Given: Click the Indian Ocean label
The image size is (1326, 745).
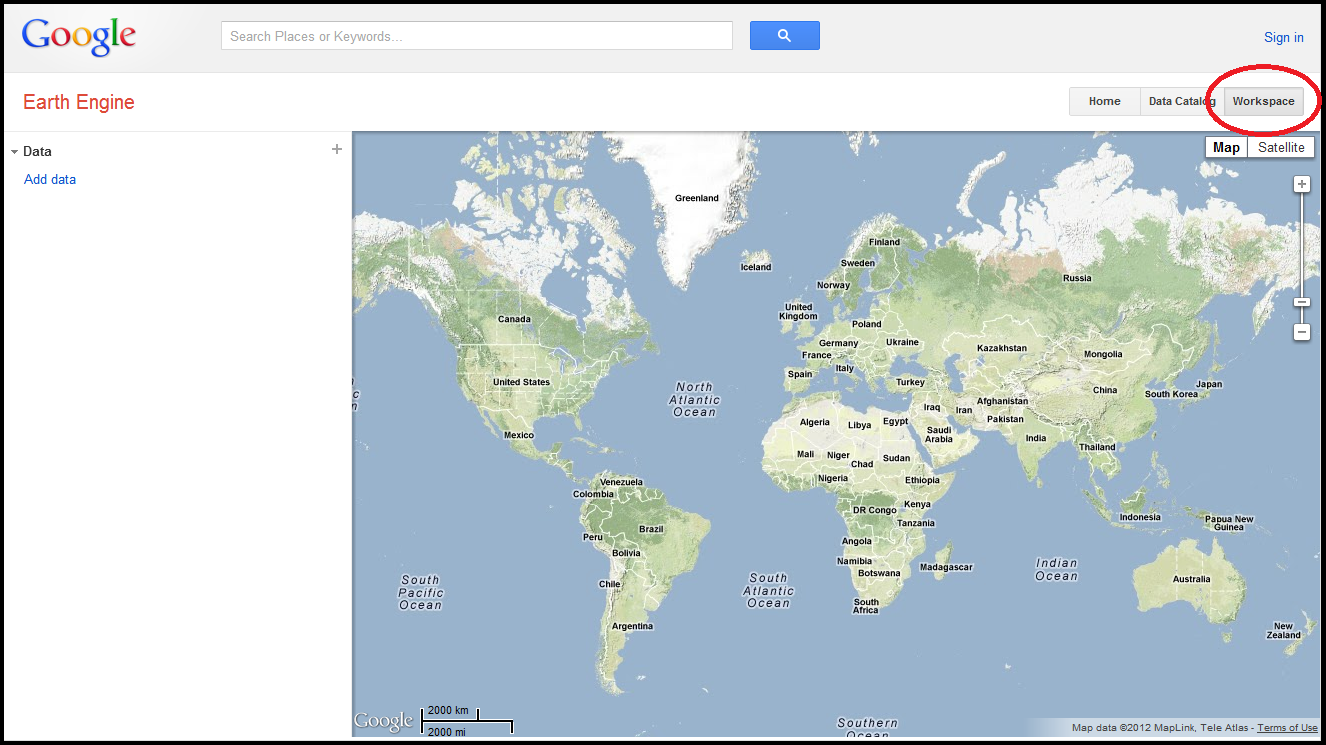Looking at the screenshot, I should point(1056,569).
